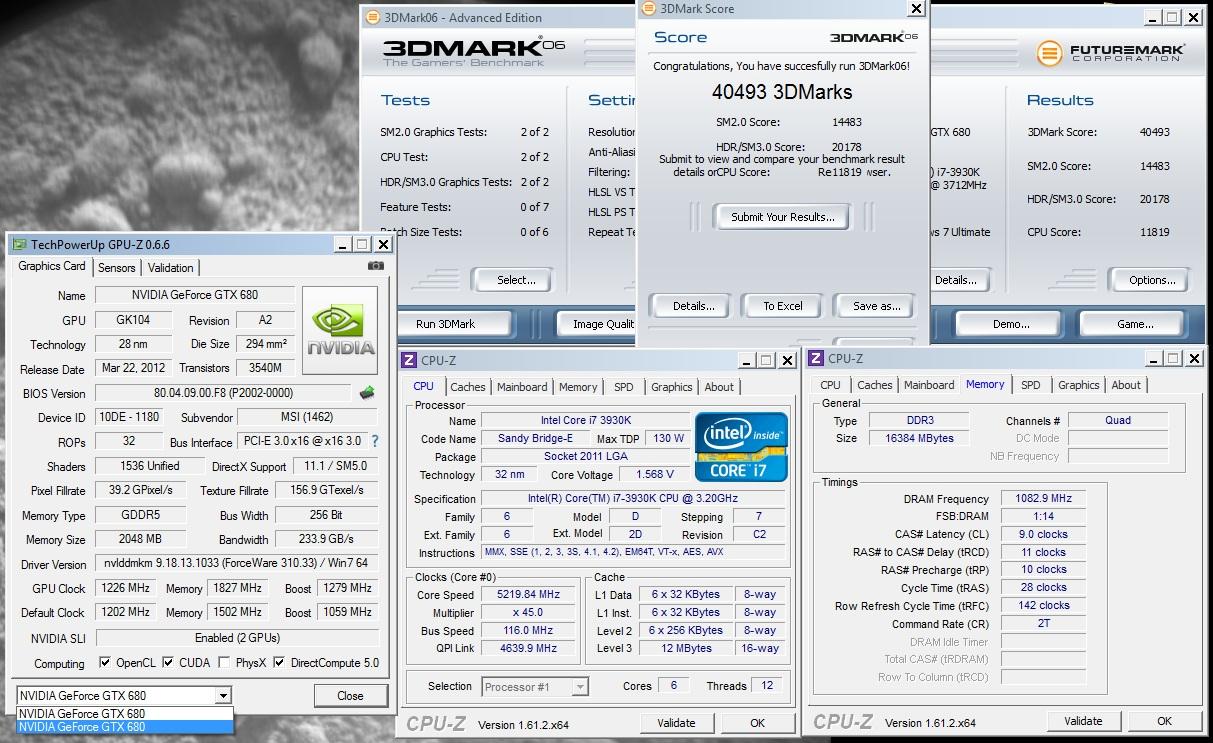
Task: Toggle the OpenCL checkbox in GPU-Z
Action: pyautogui.click(x=105, y=662)
